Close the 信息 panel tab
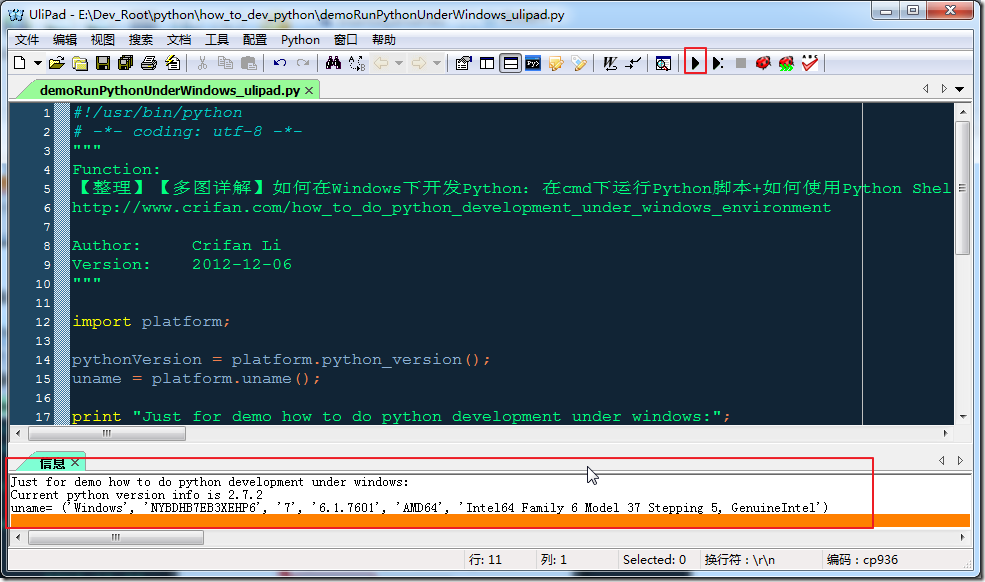 75,463
